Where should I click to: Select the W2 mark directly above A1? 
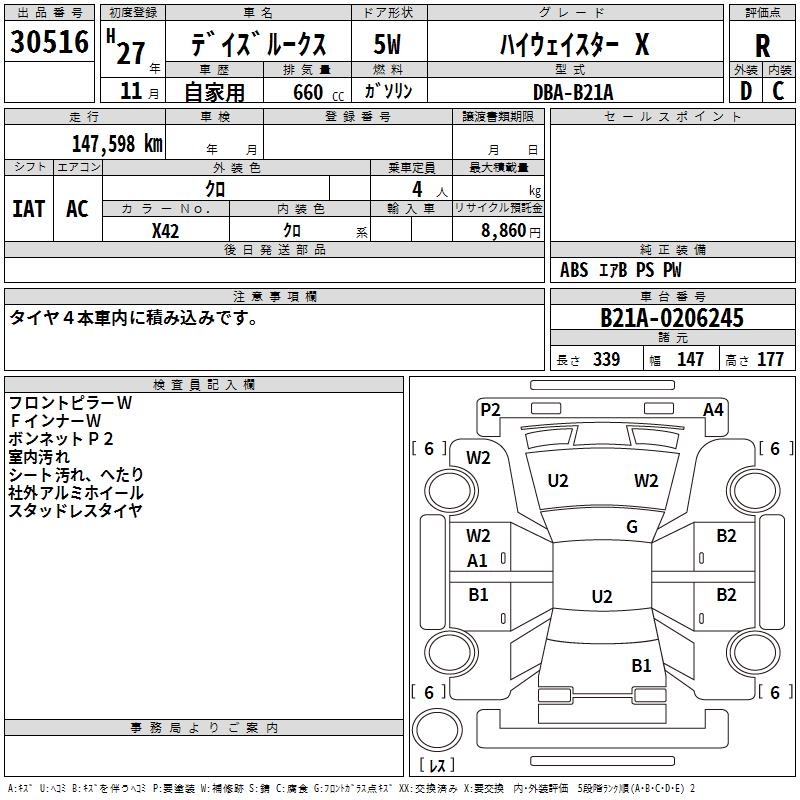coord(478,536)
